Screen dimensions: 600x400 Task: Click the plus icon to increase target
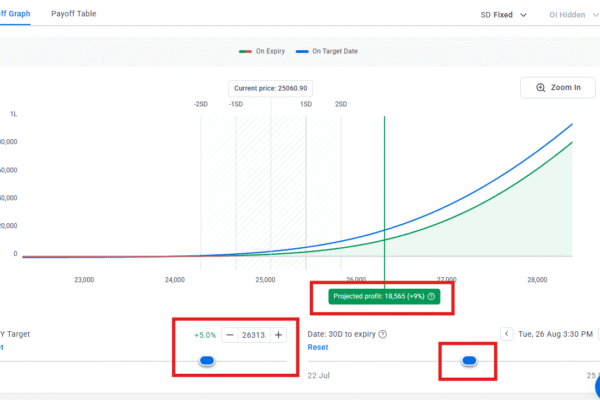[278, 335]
